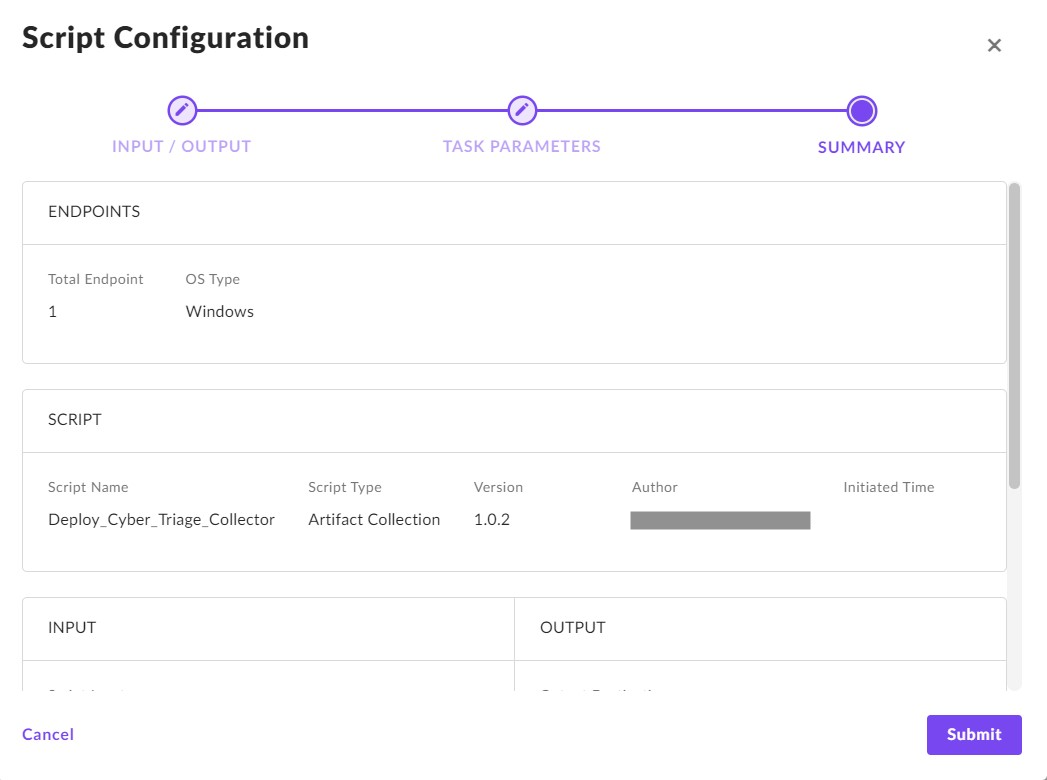Screen dimensions: 1047x780
Task: Click the vertical scrollbar in summary panel
Action: (x=1014, y=335)
